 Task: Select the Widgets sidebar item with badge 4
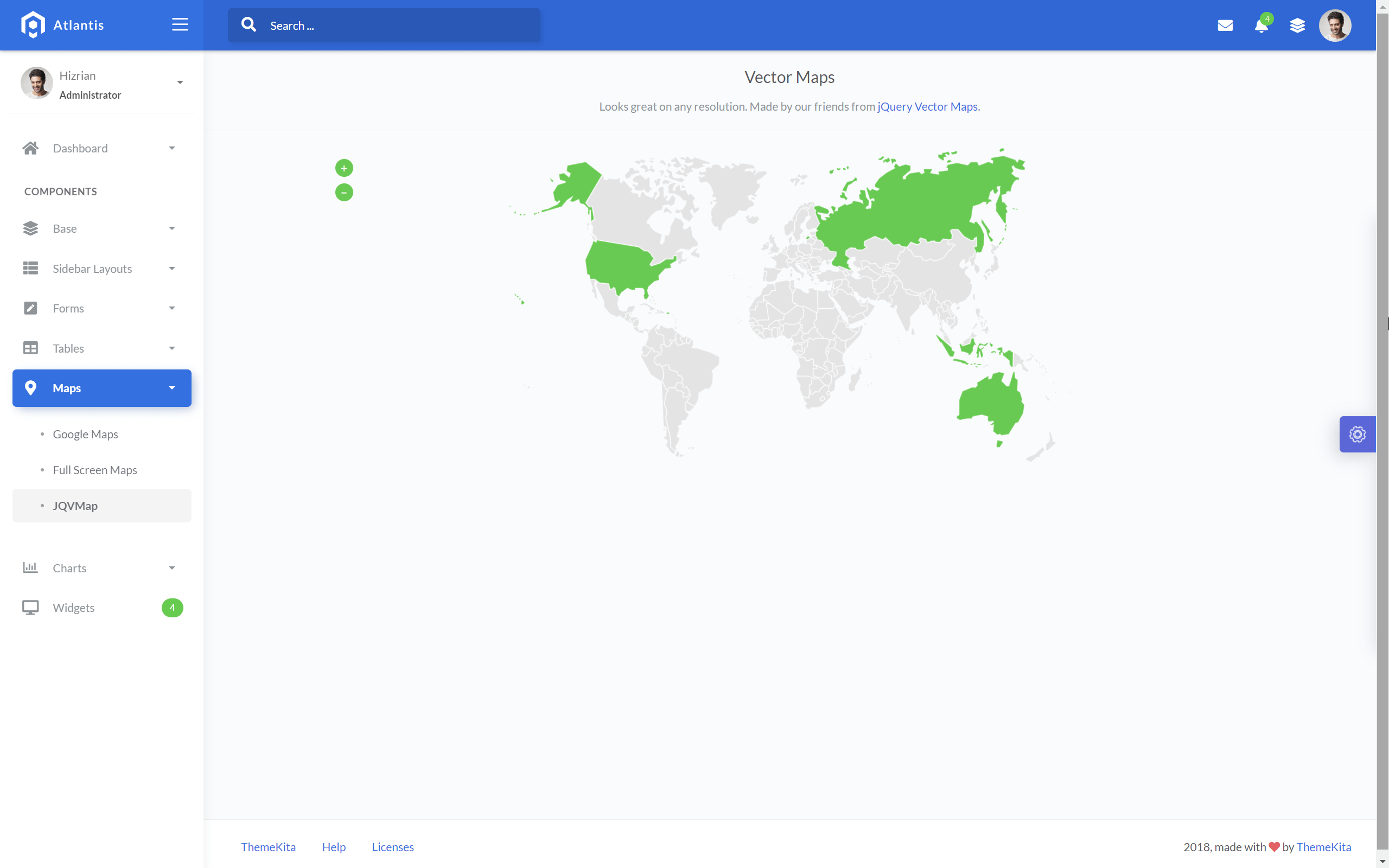point(73,608)
